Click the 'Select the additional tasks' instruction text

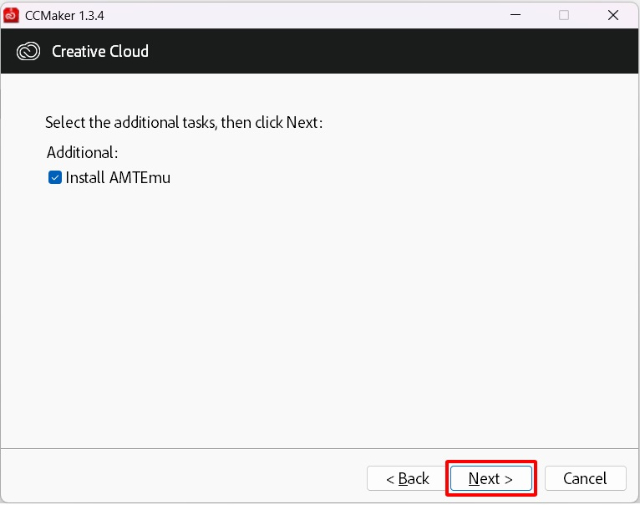coord(184,122)
